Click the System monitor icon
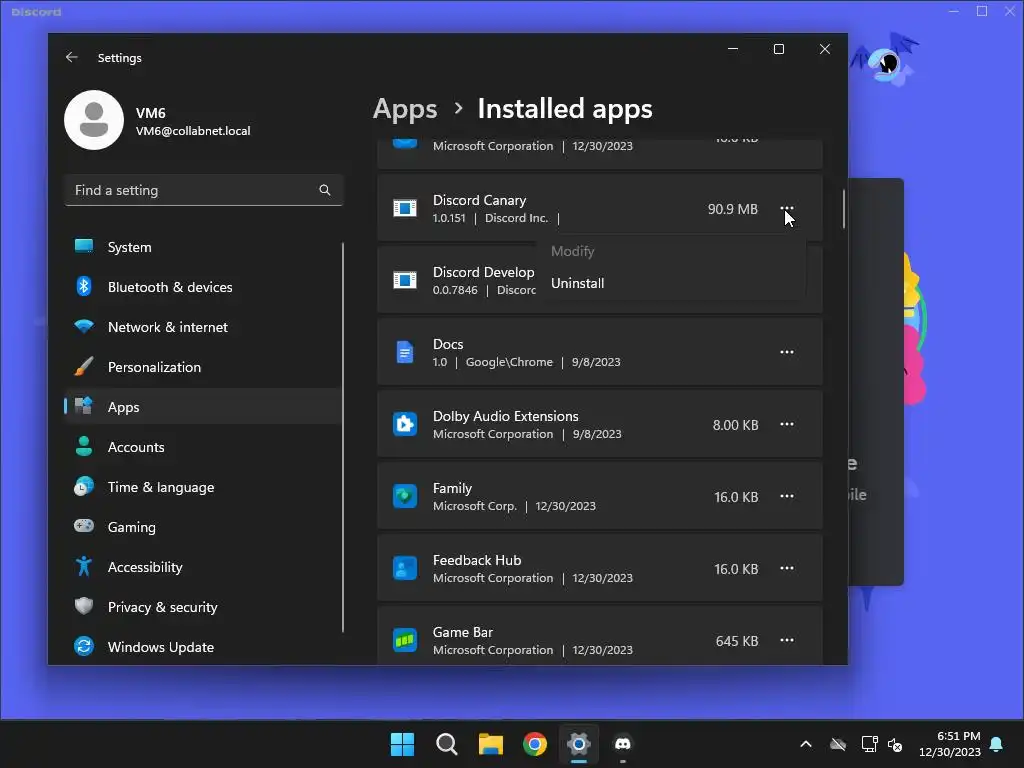 (84, 246)
